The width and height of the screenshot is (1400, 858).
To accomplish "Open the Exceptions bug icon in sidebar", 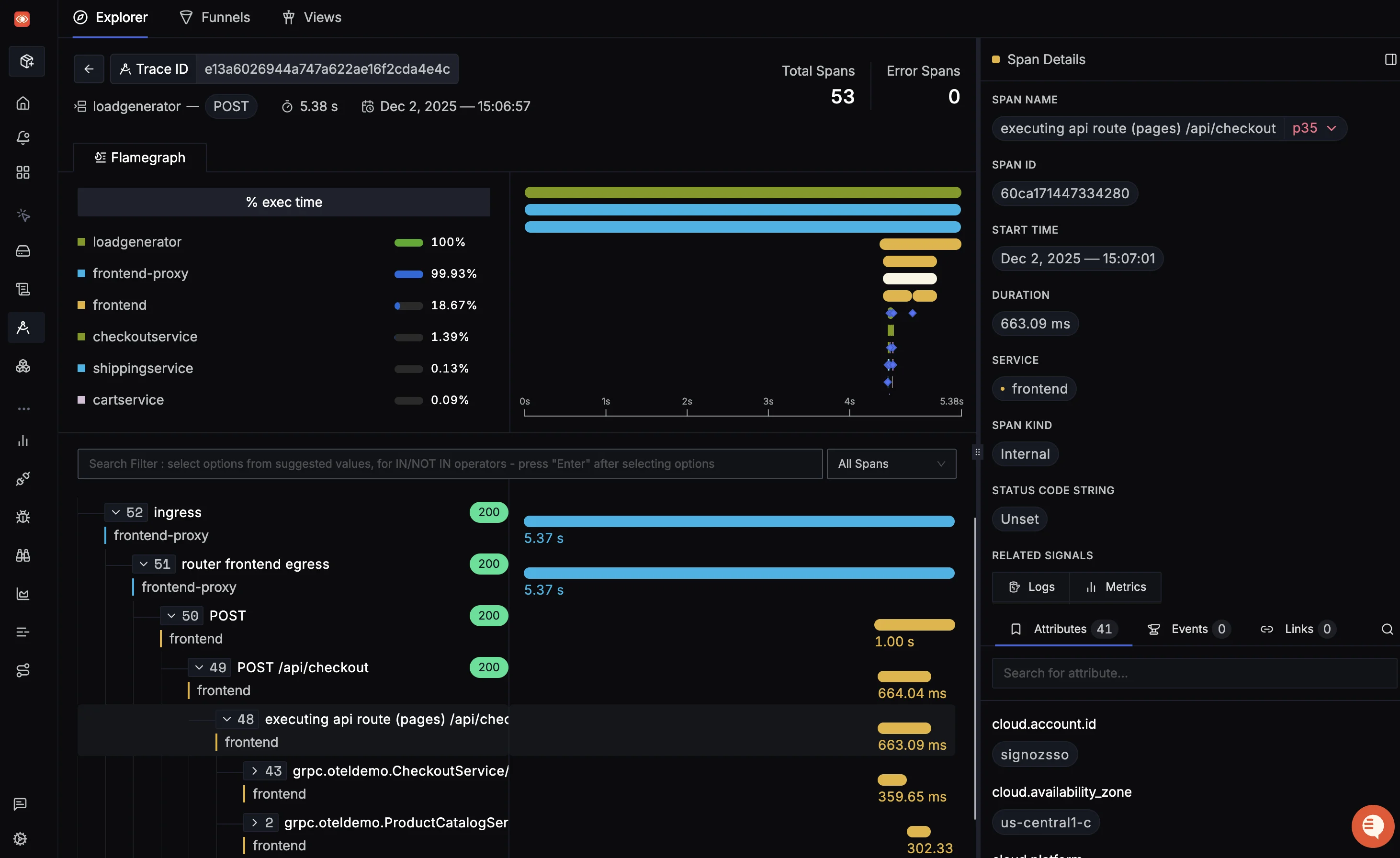I will (x=23, y=517).
